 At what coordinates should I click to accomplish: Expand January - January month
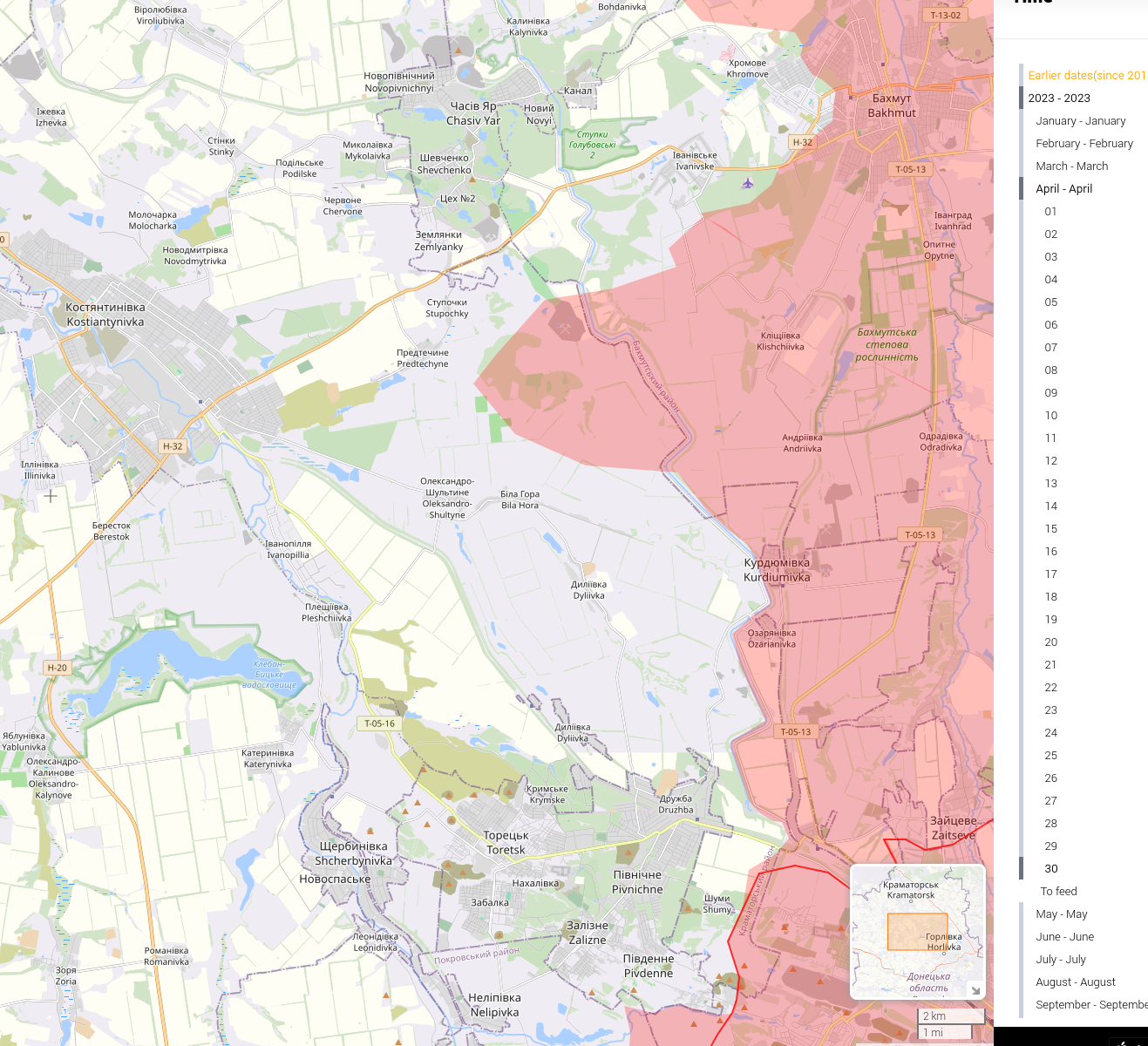1081,121
